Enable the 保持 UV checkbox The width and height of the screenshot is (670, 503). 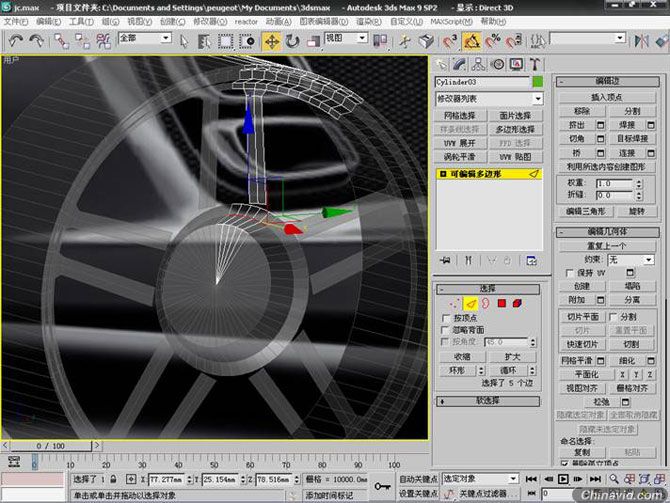(570, 273)
